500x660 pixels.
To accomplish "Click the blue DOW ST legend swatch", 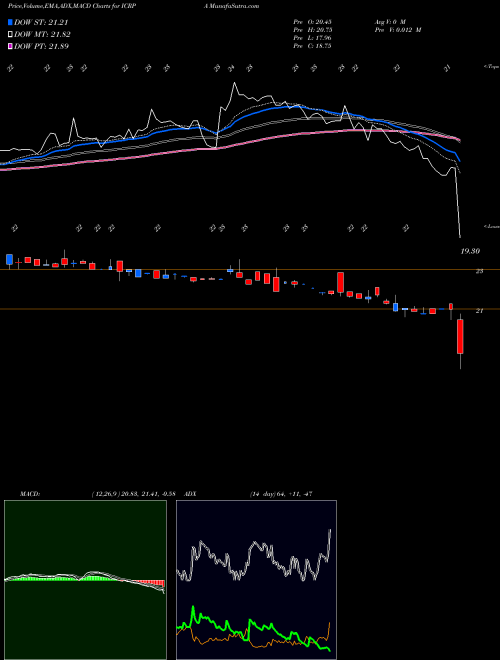I will (x=10, y=23).
